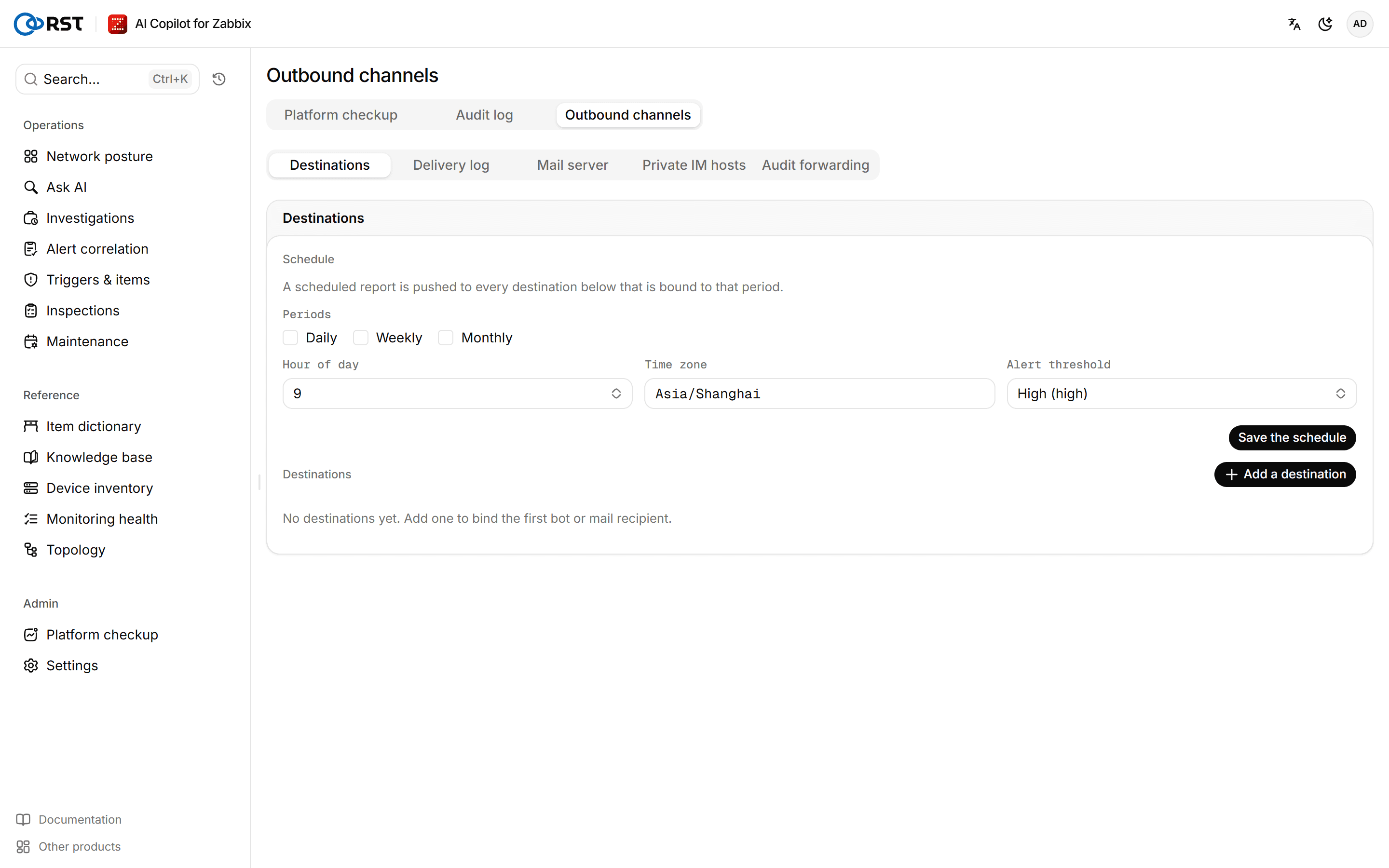Enable the Weekly period checkbox
This screenshot has height=868, width=1389.
point(360,338)
